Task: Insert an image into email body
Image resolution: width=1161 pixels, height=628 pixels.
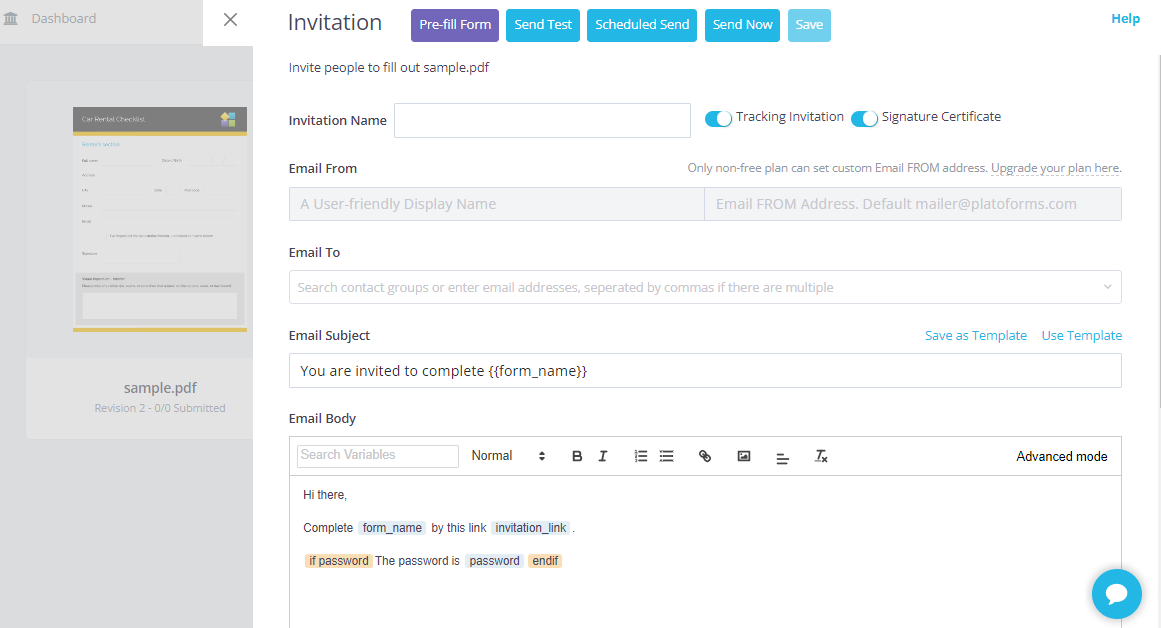Action: (x=744, y=456)
